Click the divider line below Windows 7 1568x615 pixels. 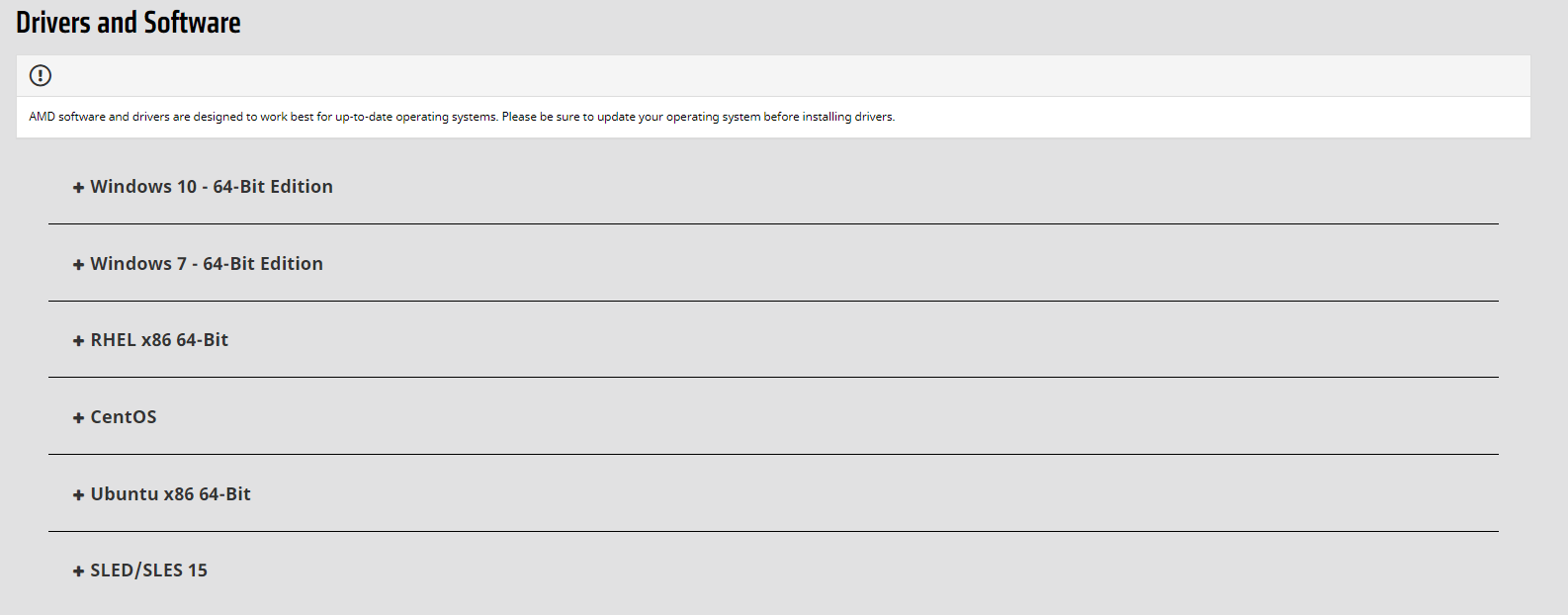click(x=773, y=301)
